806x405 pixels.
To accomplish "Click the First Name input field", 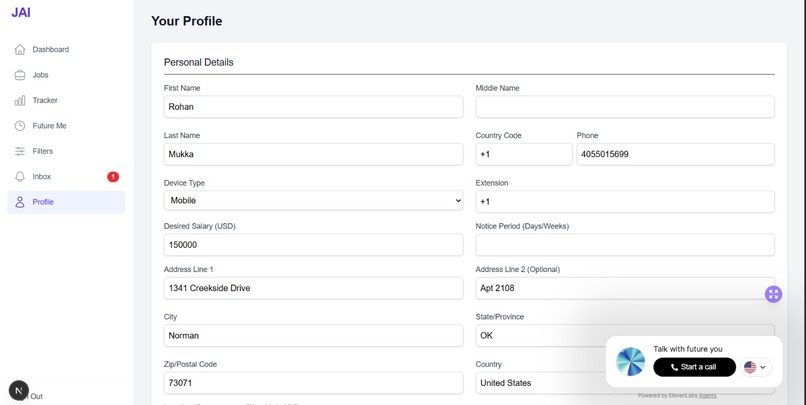I will tap(313, 107).
